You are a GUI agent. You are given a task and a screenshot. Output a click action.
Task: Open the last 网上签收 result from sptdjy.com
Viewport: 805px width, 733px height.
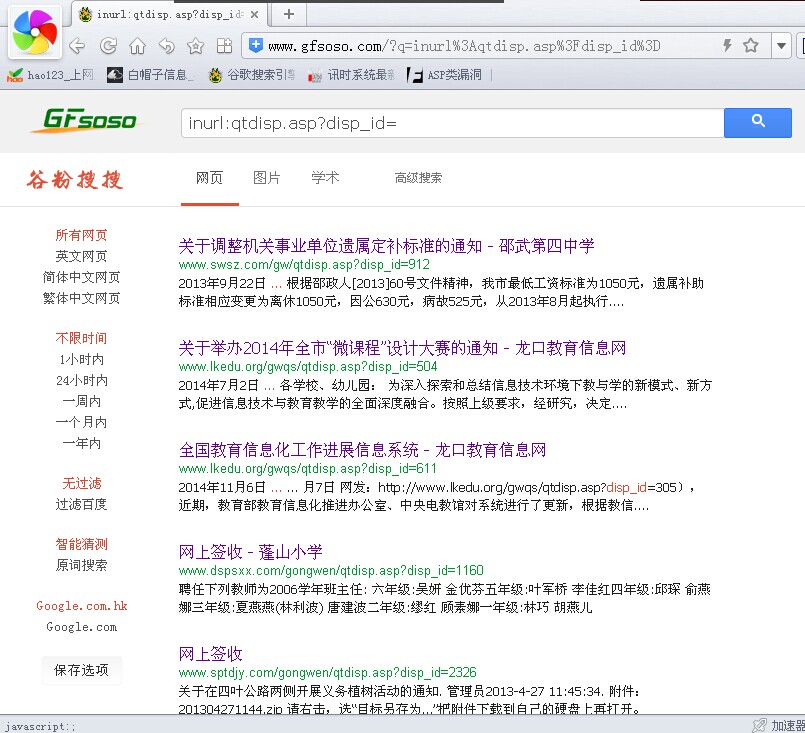tap(210, 654)
